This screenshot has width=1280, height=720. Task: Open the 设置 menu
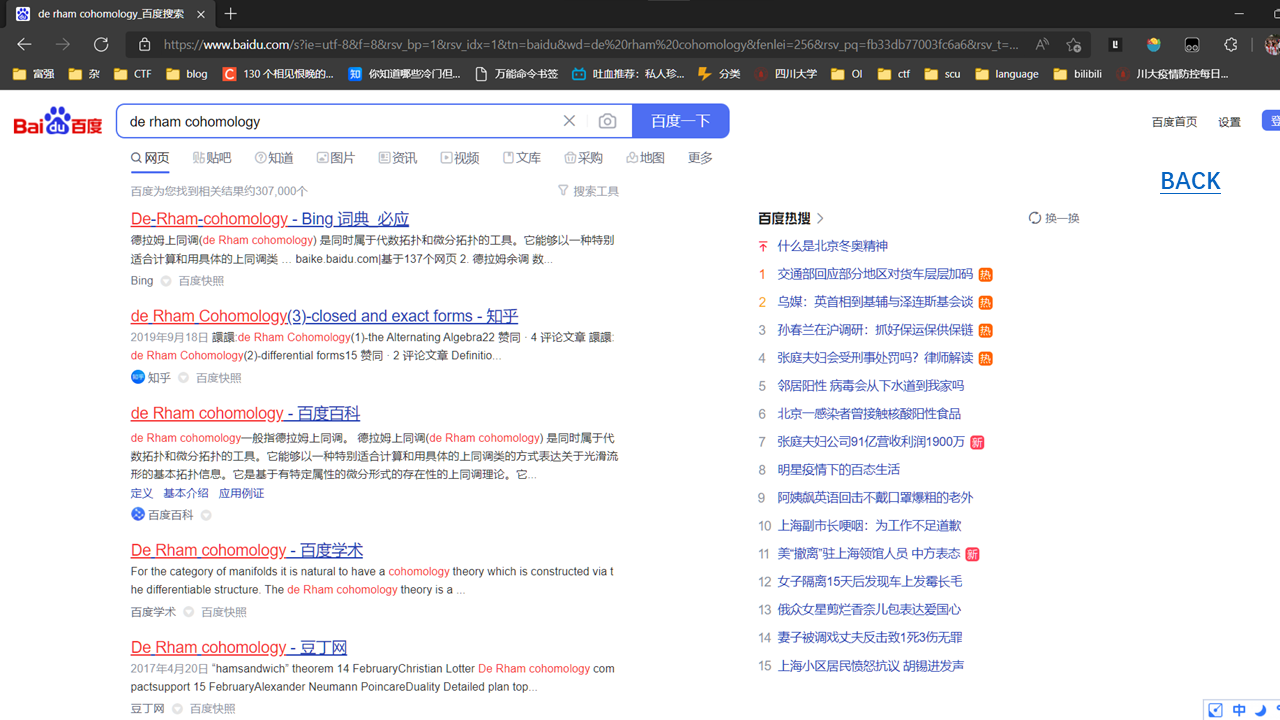pos(1229,122)
